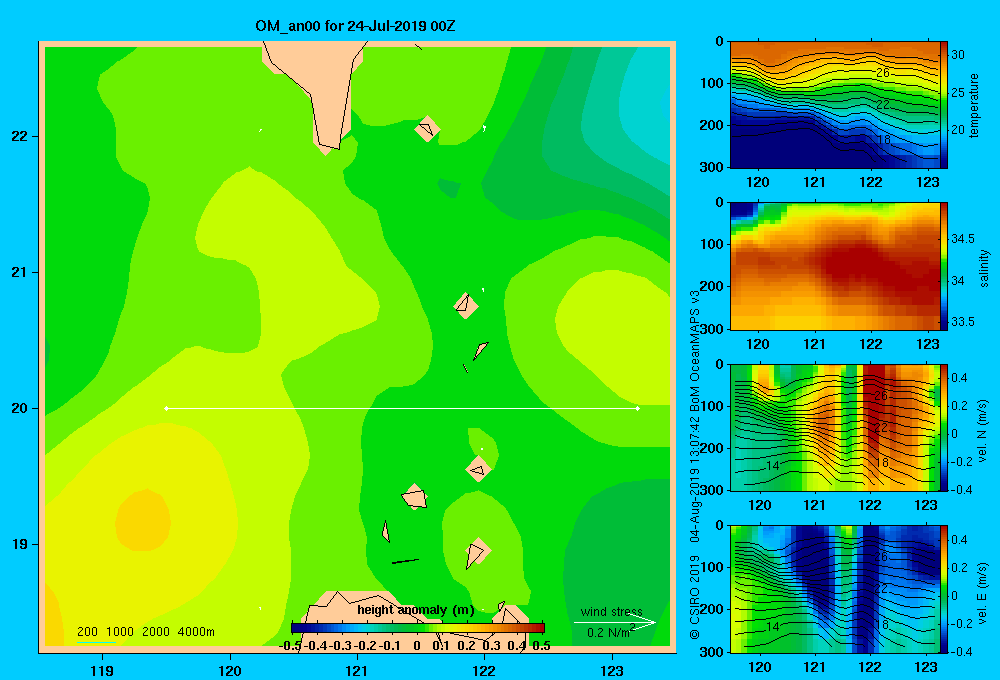Click the '30' temperature scale tick

click(x=958, y=55)
